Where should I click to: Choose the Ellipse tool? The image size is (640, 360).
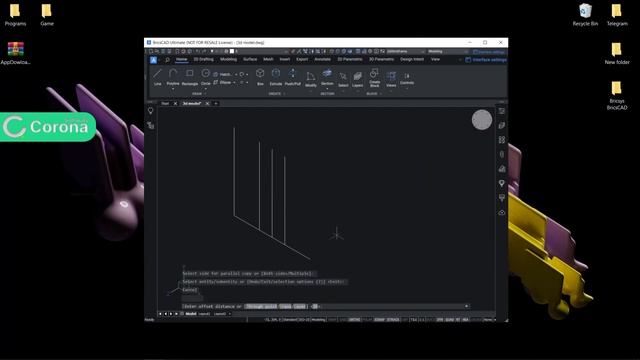(222, 82)
